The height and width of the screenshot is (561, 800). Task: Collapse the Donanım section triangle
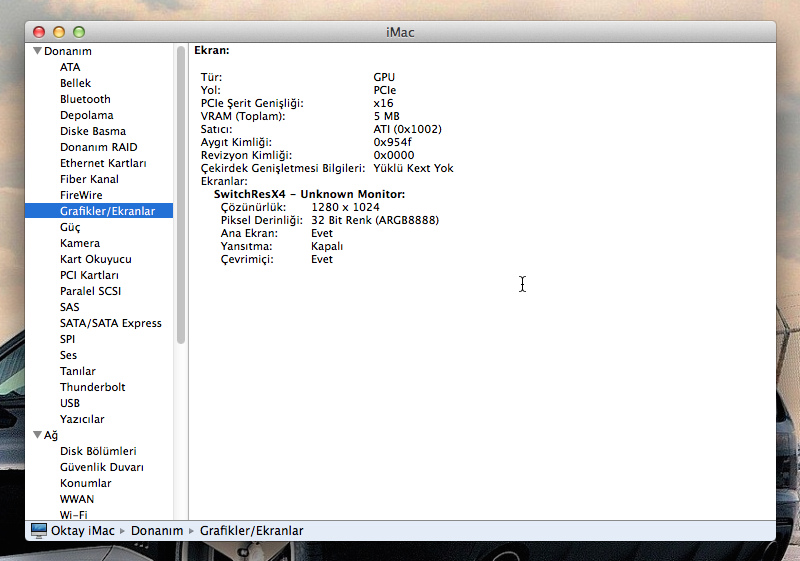37,51
